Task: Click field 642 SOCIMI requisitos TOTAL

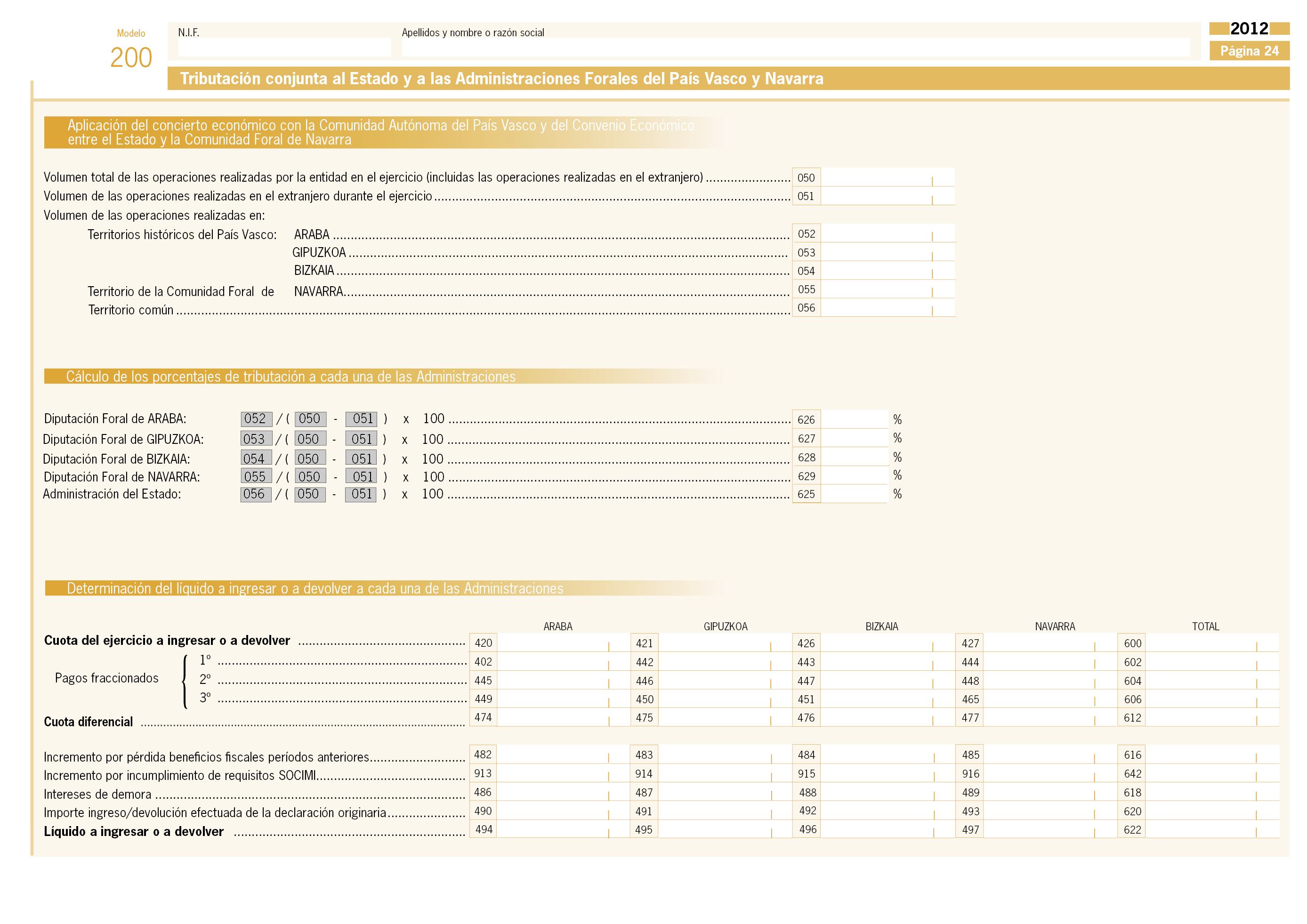Action: tap(1211, 773)
